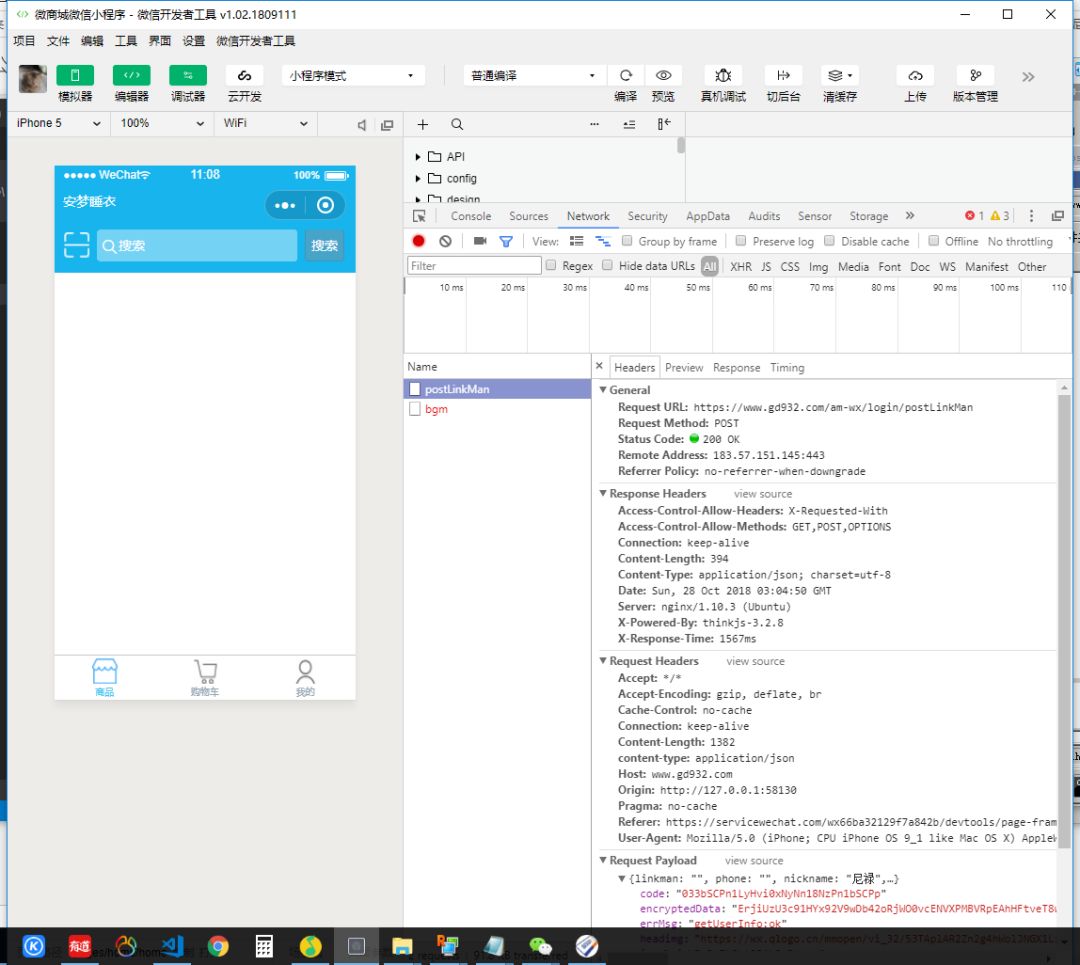This screenshot has height=965, width=1080.
Task: Open the Timing tab of request details
Action: [x=787, y=368]
